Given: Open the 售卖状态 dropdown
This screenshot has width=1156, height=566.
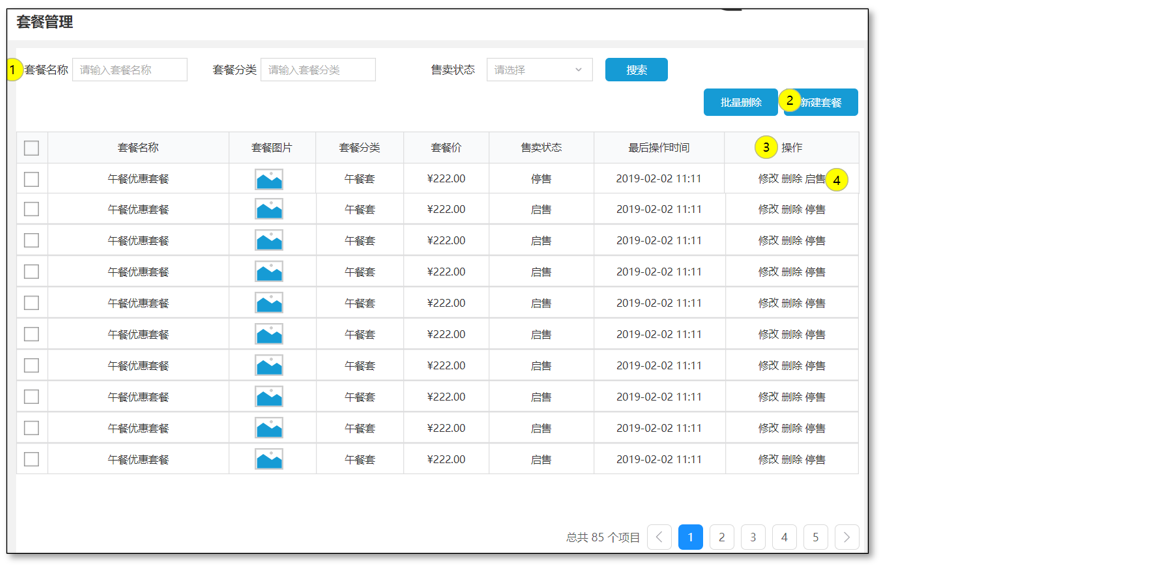Looking at the screenshot, I should click(539, 70).
